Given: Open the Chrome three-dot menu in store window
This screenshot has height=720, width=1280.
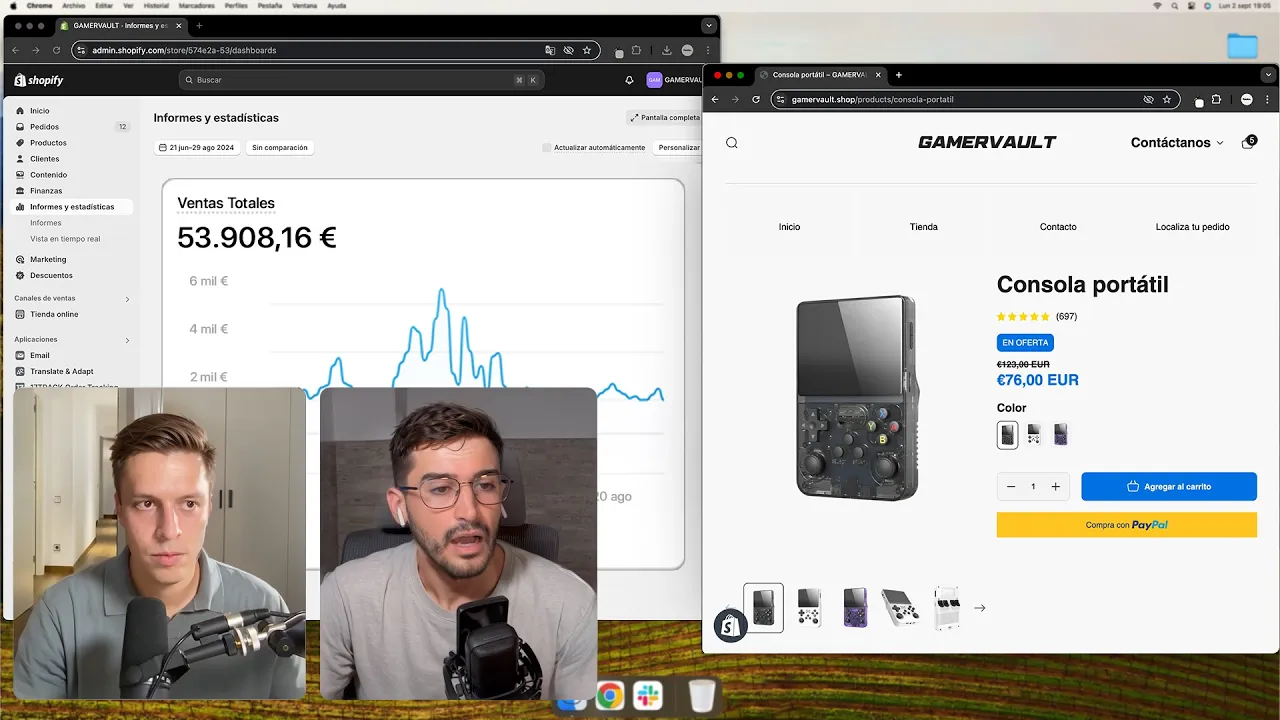Looking at the screenshot, I should (1267, 100).
